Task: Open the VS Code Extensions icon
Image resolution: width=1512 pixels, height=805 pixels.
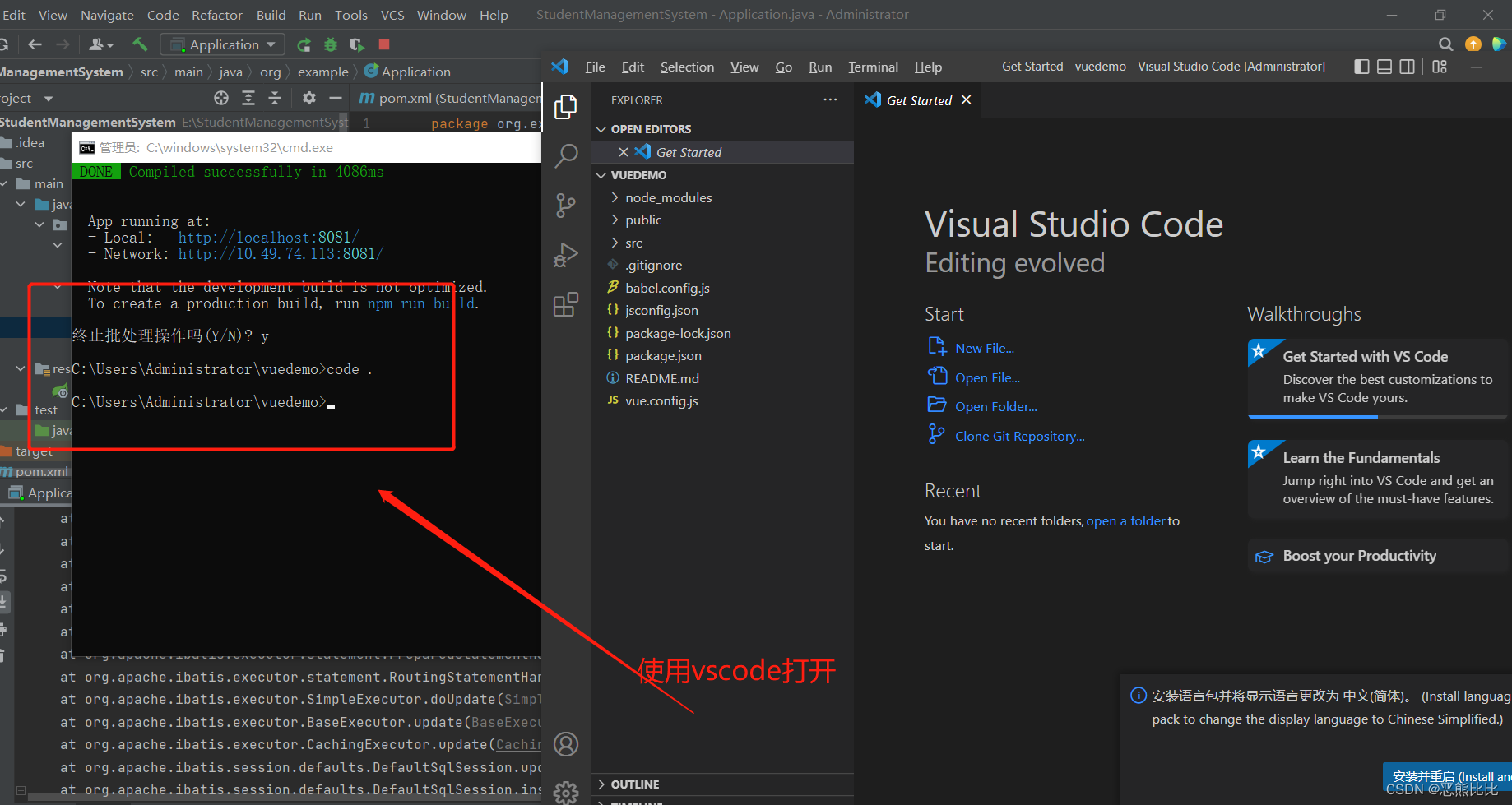Action: [566, 304]
